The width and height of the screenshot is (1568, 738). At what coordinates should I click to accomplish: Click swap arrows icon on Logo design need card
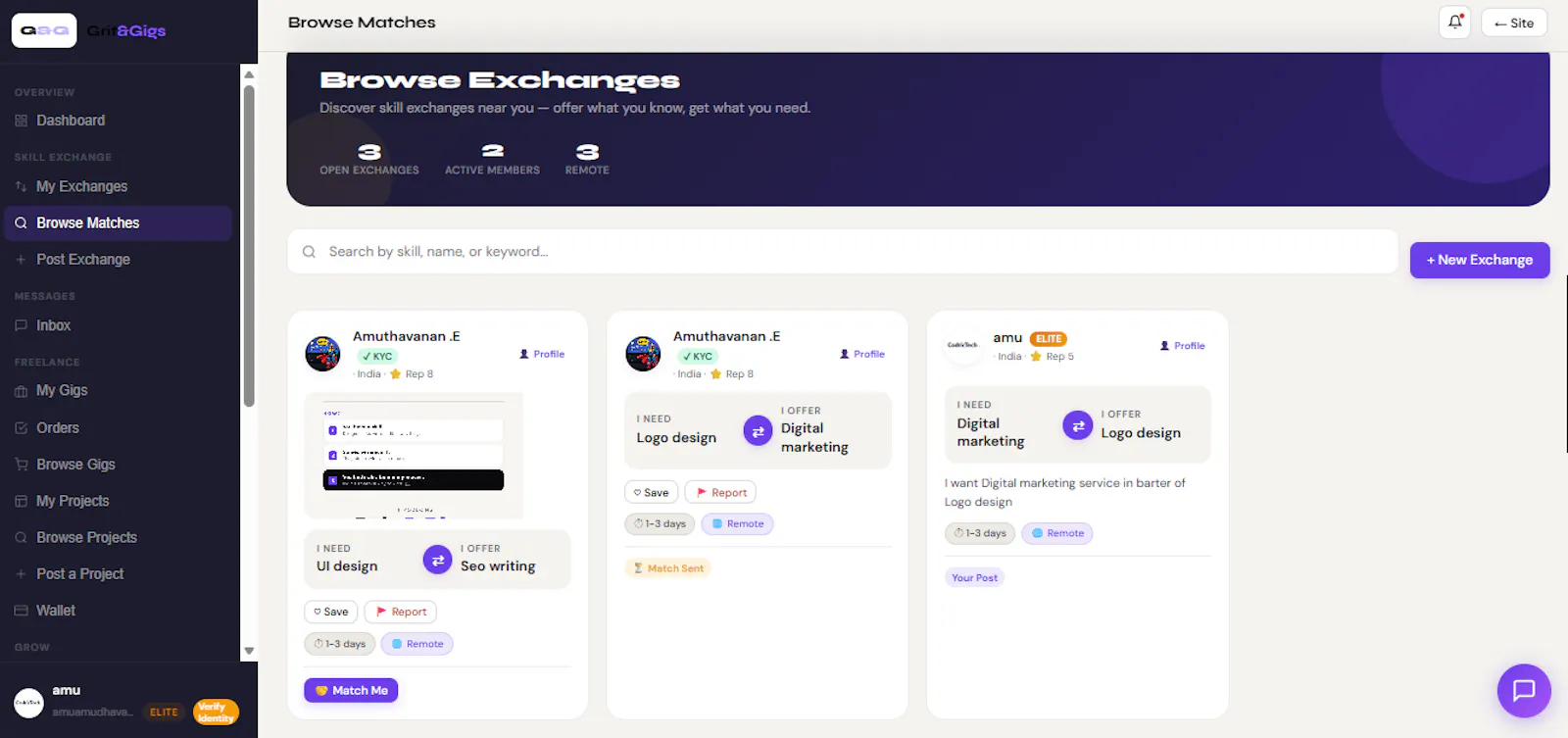tap(758, 430)
